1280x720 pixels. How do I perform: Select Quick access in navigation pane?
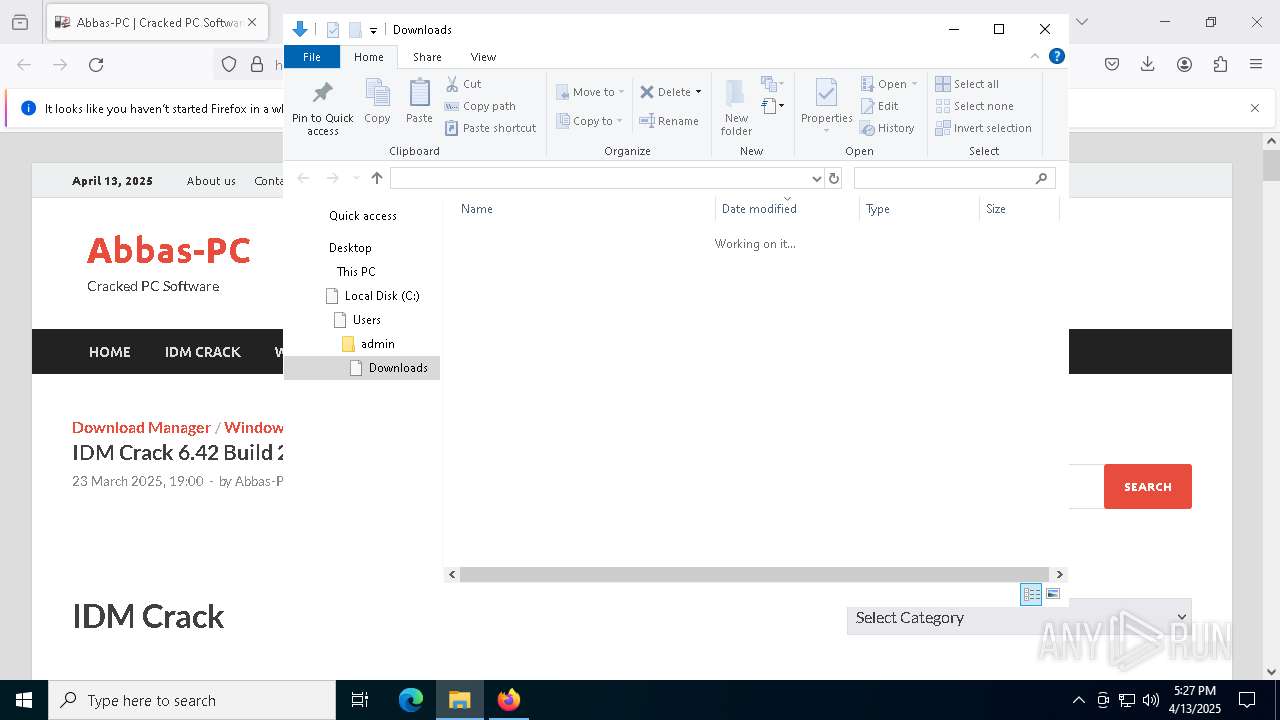coord(363,216)
